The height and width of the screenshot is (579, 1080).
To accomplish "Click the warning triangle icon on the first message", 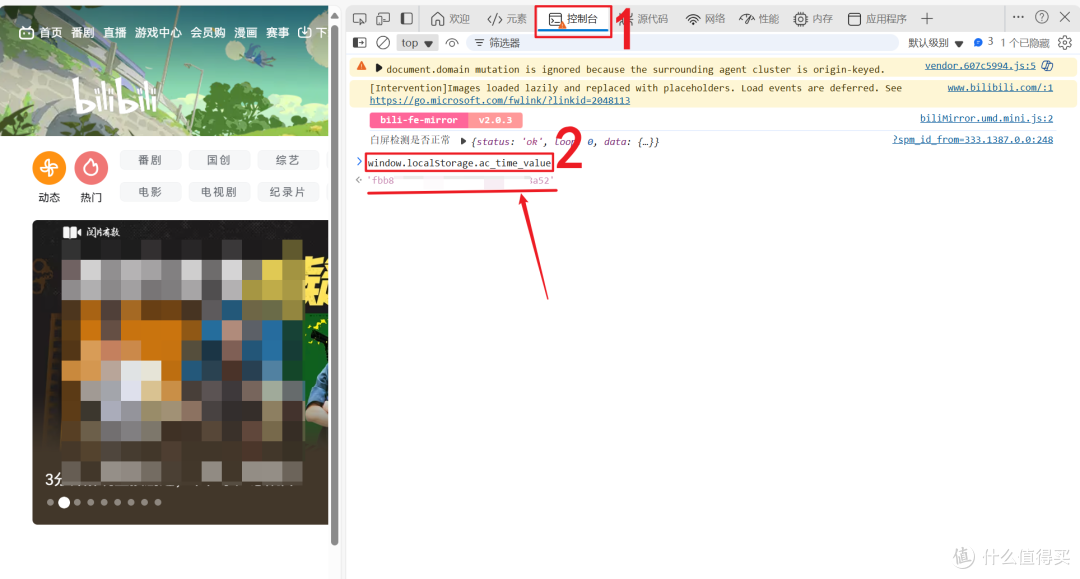I will tap(362, 67).
